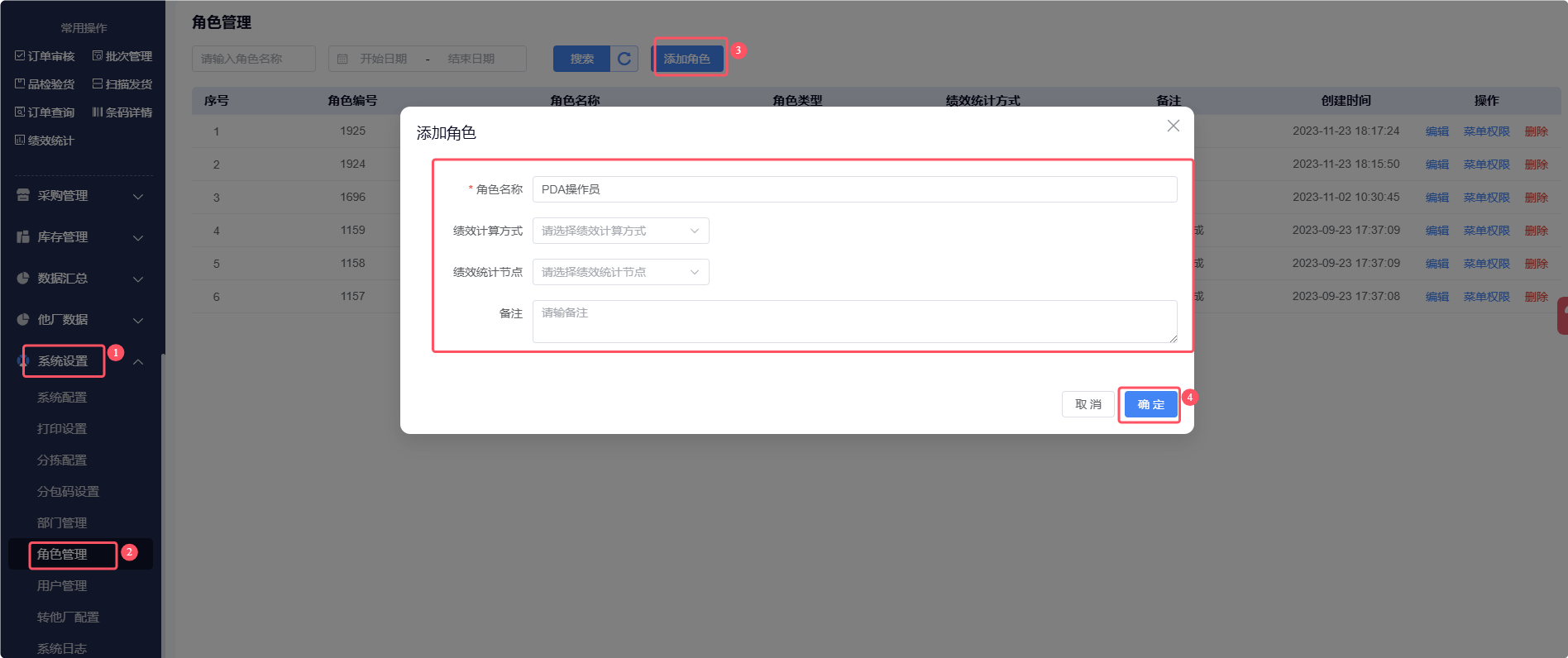Click 删除 for role 1925
Screen dimensions: 1568x658
pyautogui.click(x=1537, y=131)
